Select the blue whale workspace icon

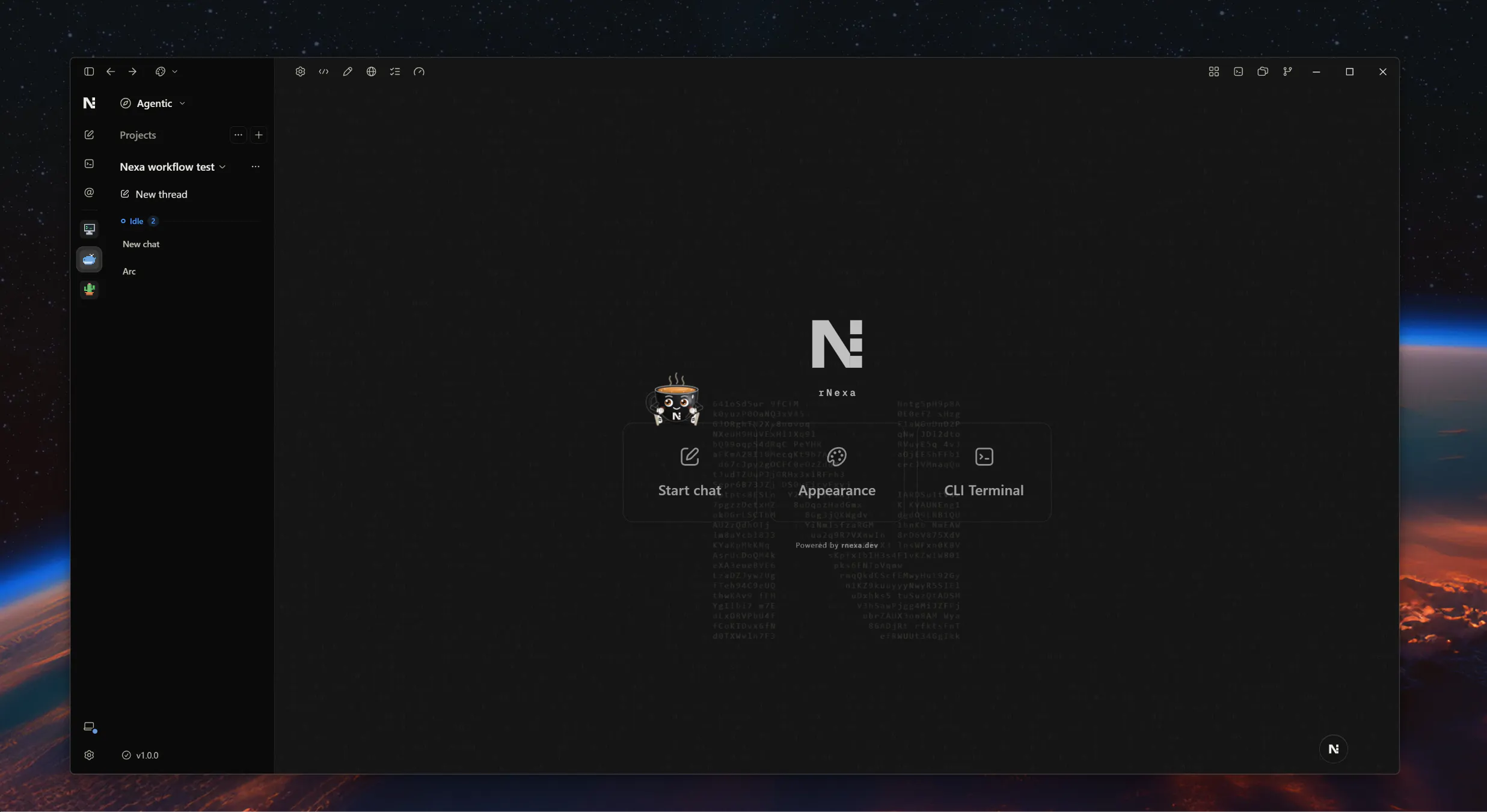click(x=89, y=260)
